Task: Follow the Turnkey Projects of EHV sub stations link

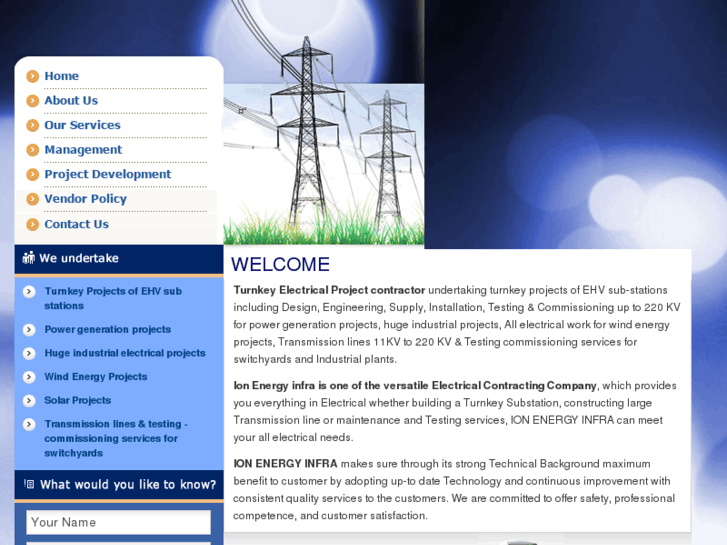Action: pyautogui.click(x=113, y=298)
